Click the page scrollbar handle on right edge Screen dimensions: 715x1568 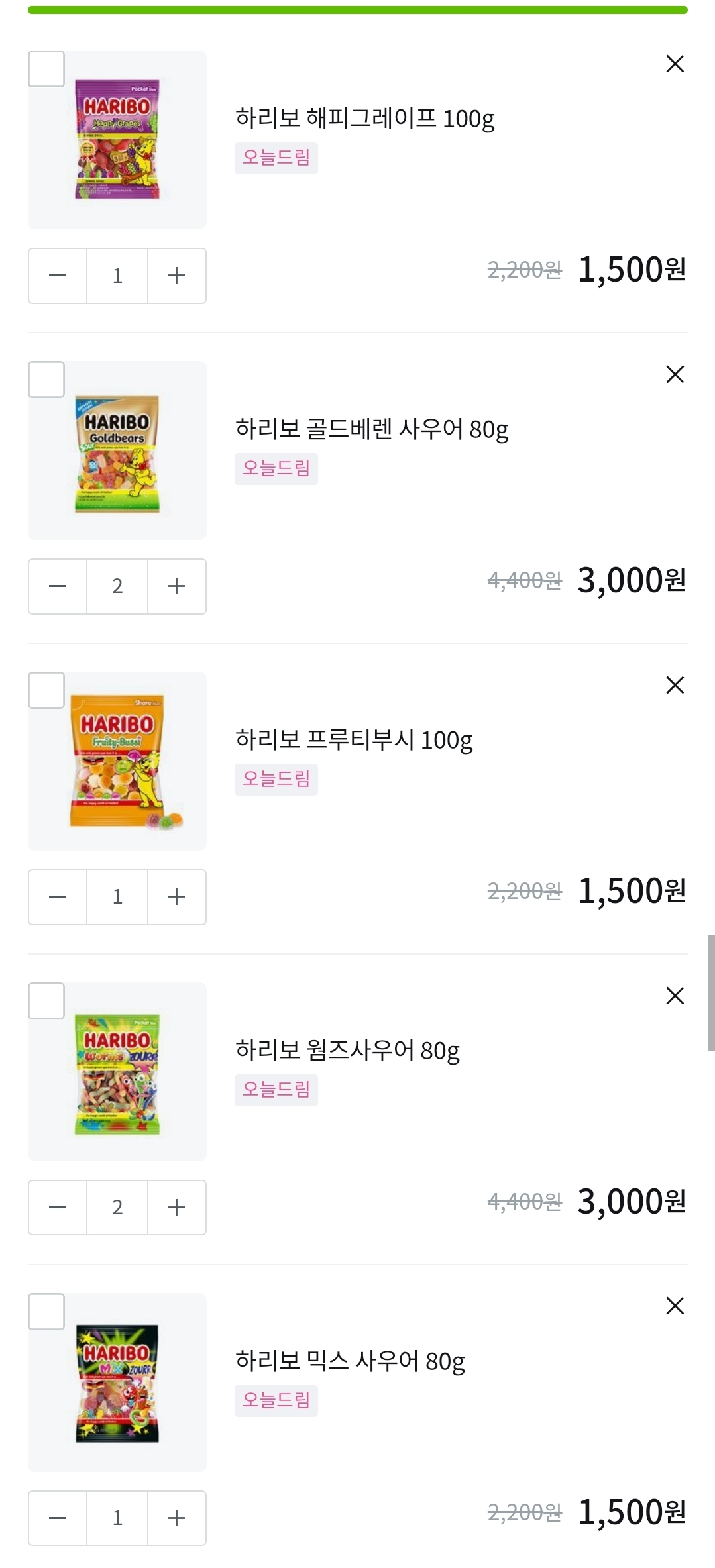[x=711, y=993]
